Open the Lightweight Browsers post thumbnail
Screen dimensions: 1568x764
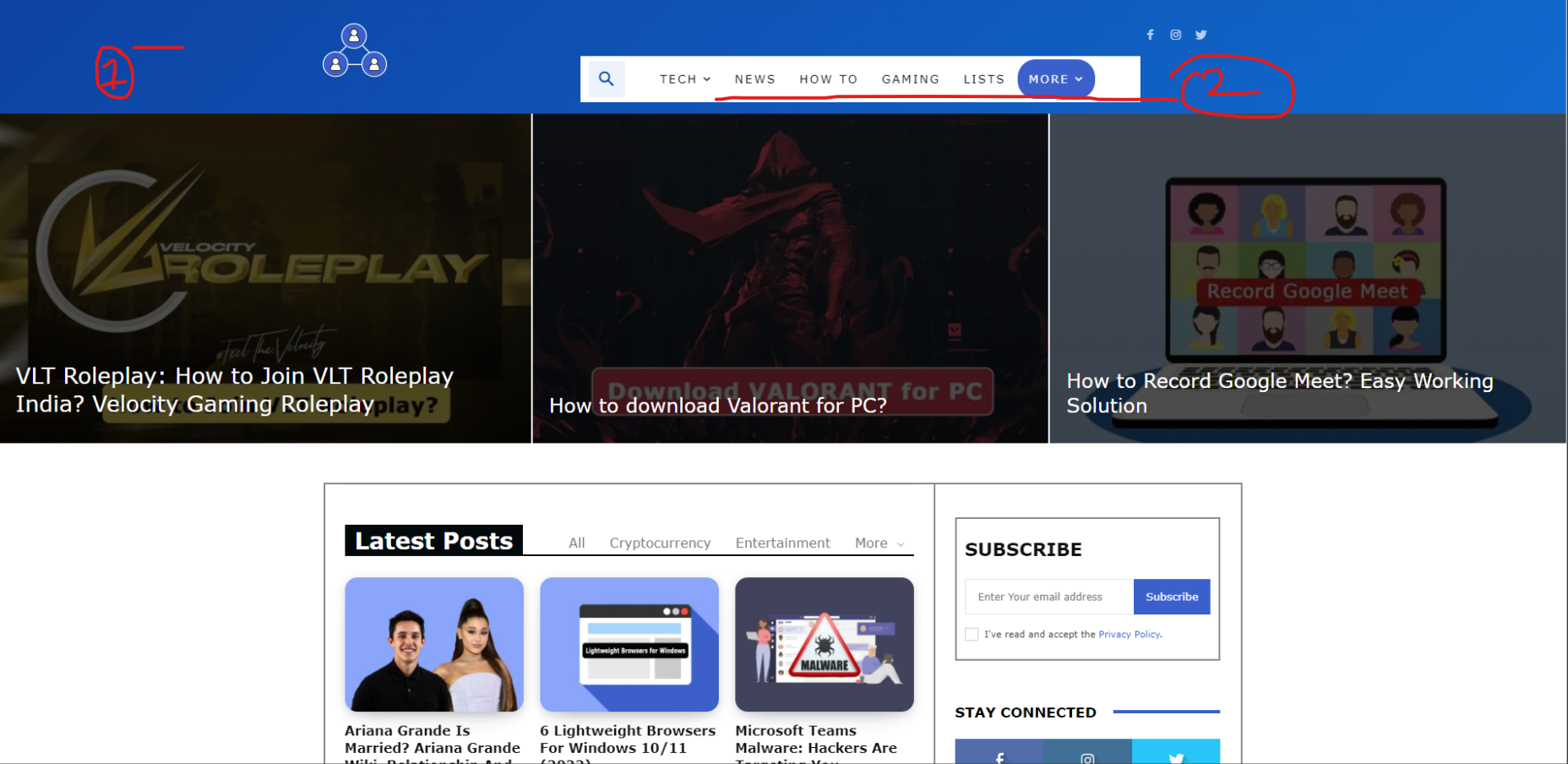[629, 645]
